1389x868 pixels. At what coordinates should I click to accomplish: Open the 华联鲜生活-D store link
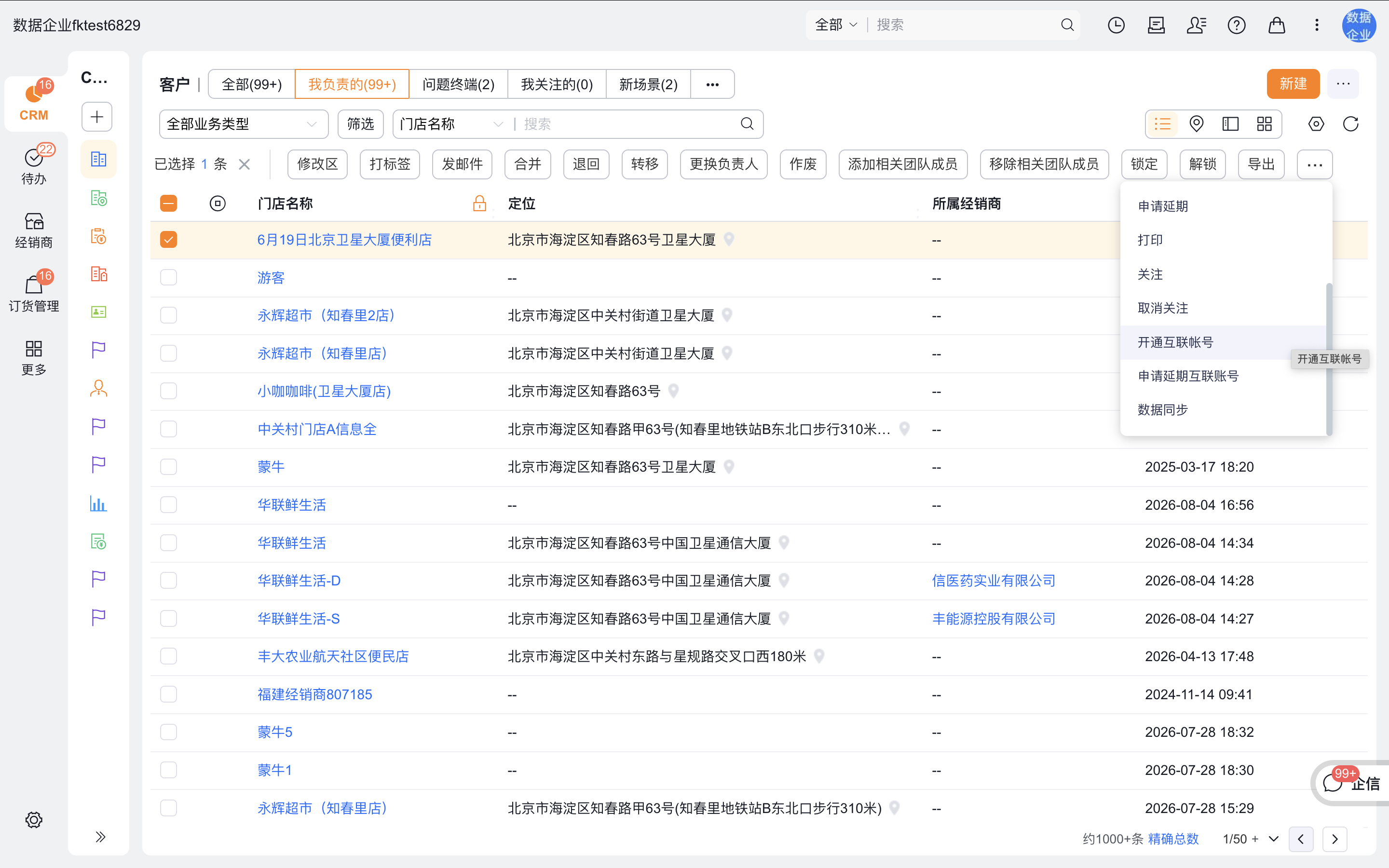(x=299, y=581)
